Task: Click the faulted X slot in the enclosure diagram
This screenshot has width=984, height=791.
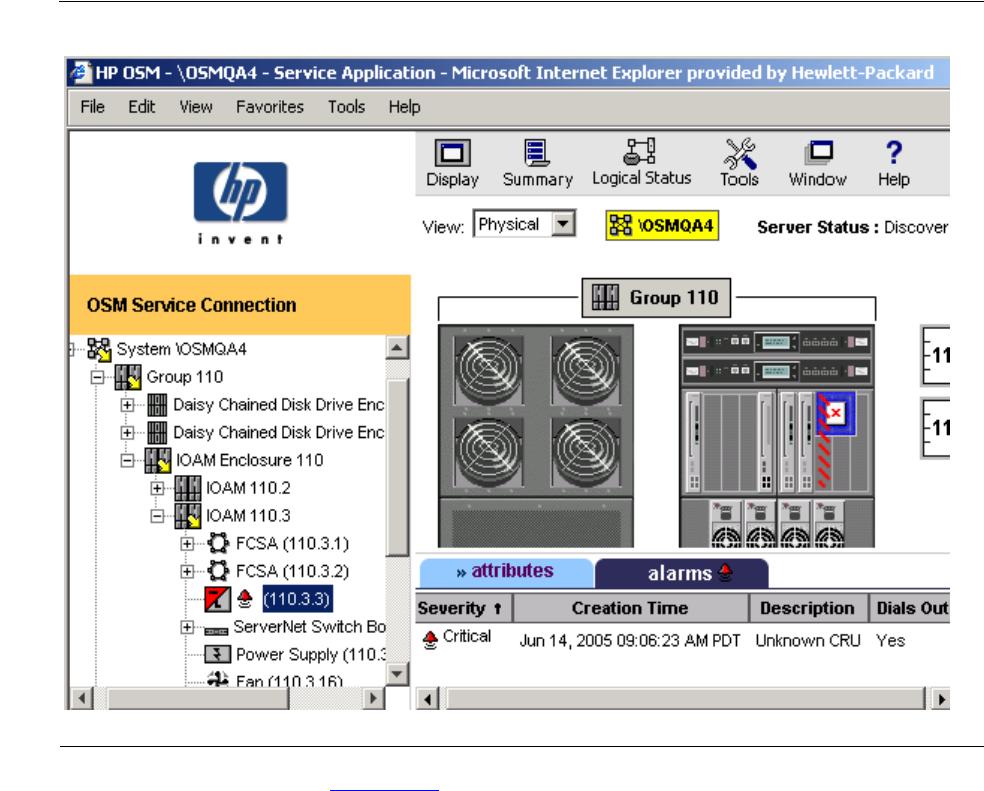Action: pyautogui.click(x=835, y=413)
